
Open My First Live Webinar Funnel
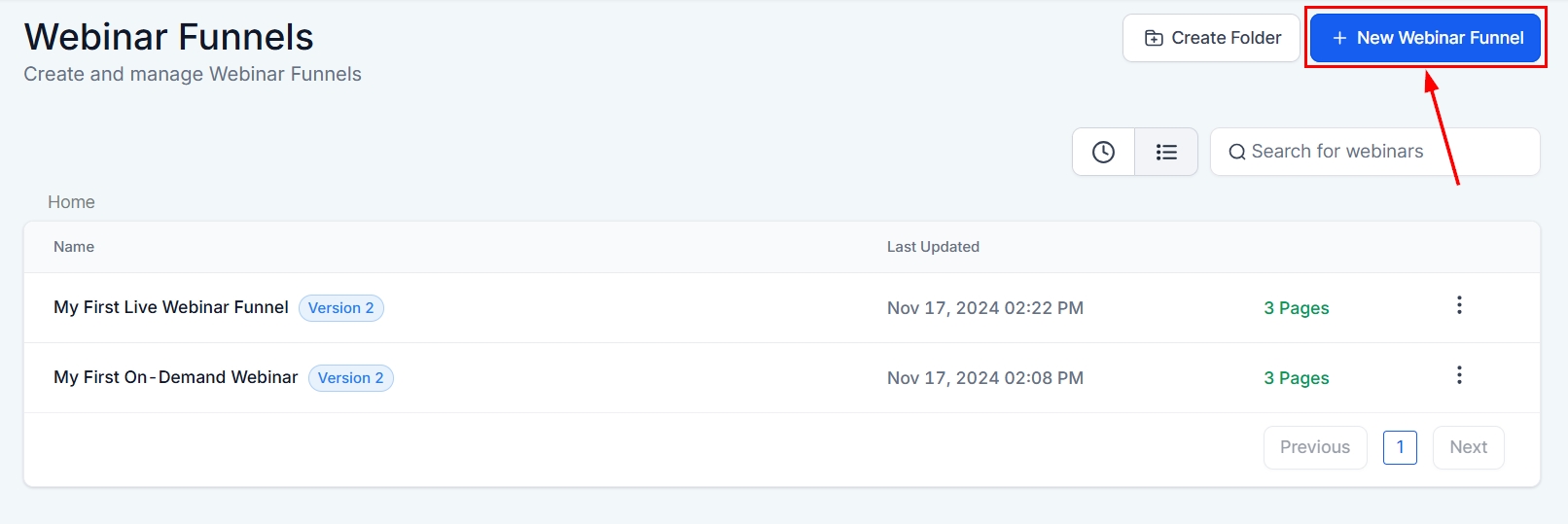[x=171, y=307]
